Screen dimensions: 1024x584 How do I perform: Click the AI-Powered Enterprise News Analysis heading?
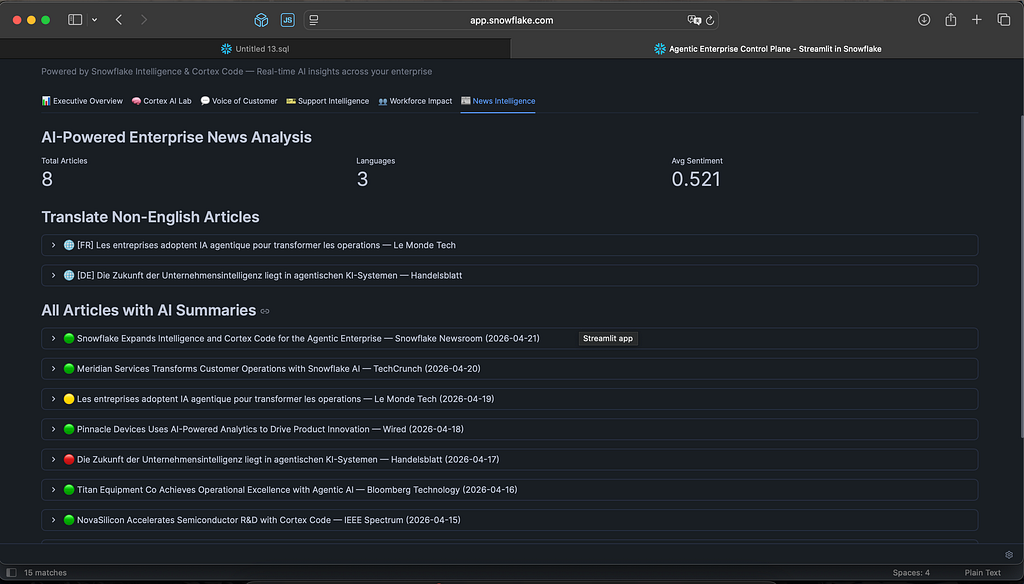tap(176, 137)
